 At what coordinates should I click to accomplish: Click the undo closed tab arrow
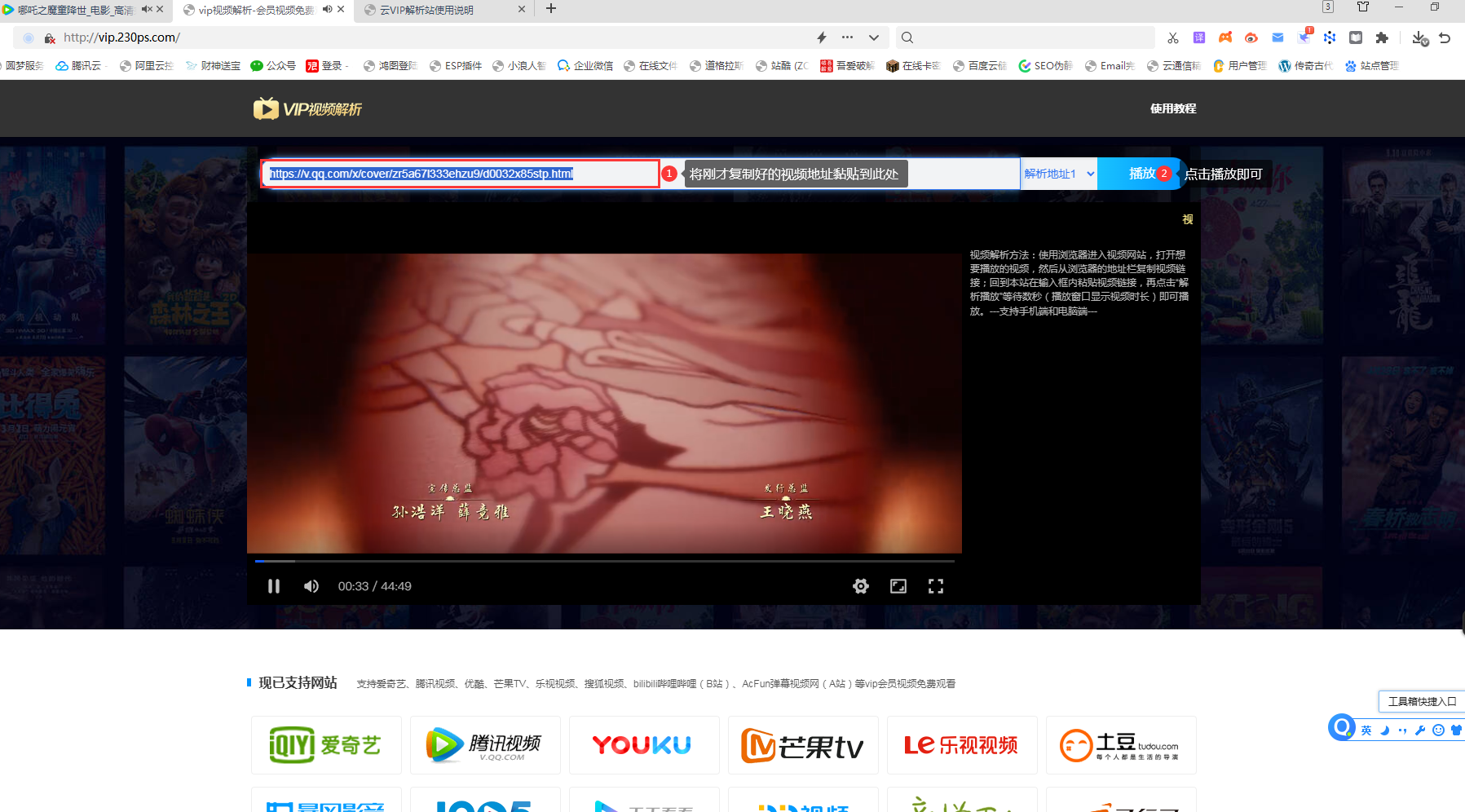click(x=1445, y=38)
